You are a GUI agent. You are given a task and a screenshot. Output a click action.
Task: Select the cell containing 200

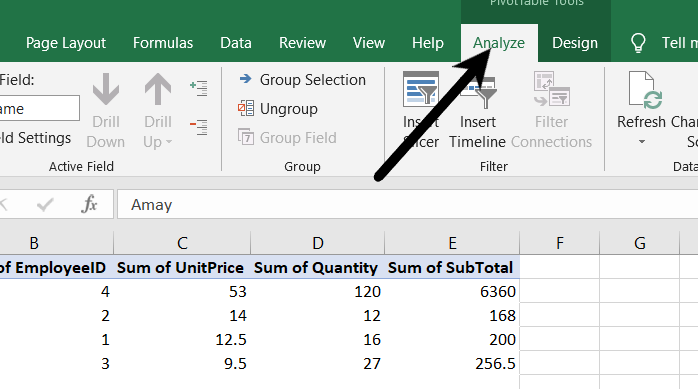[x=452, y=340]
